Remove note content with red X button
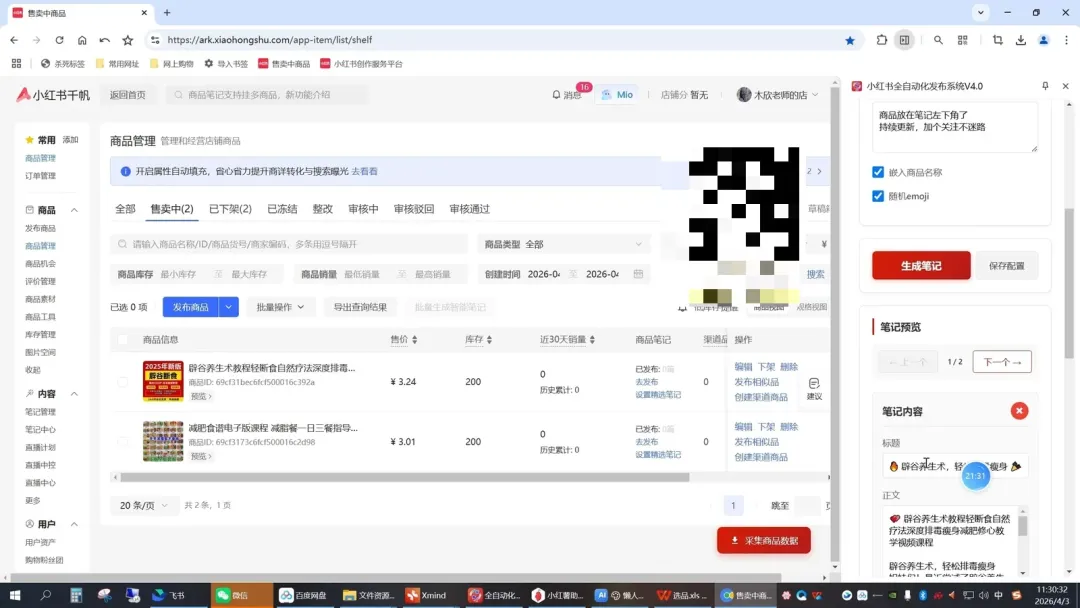Viewport: 1080px width, 608px height. pyautogui.click(x=1019, y=411)
